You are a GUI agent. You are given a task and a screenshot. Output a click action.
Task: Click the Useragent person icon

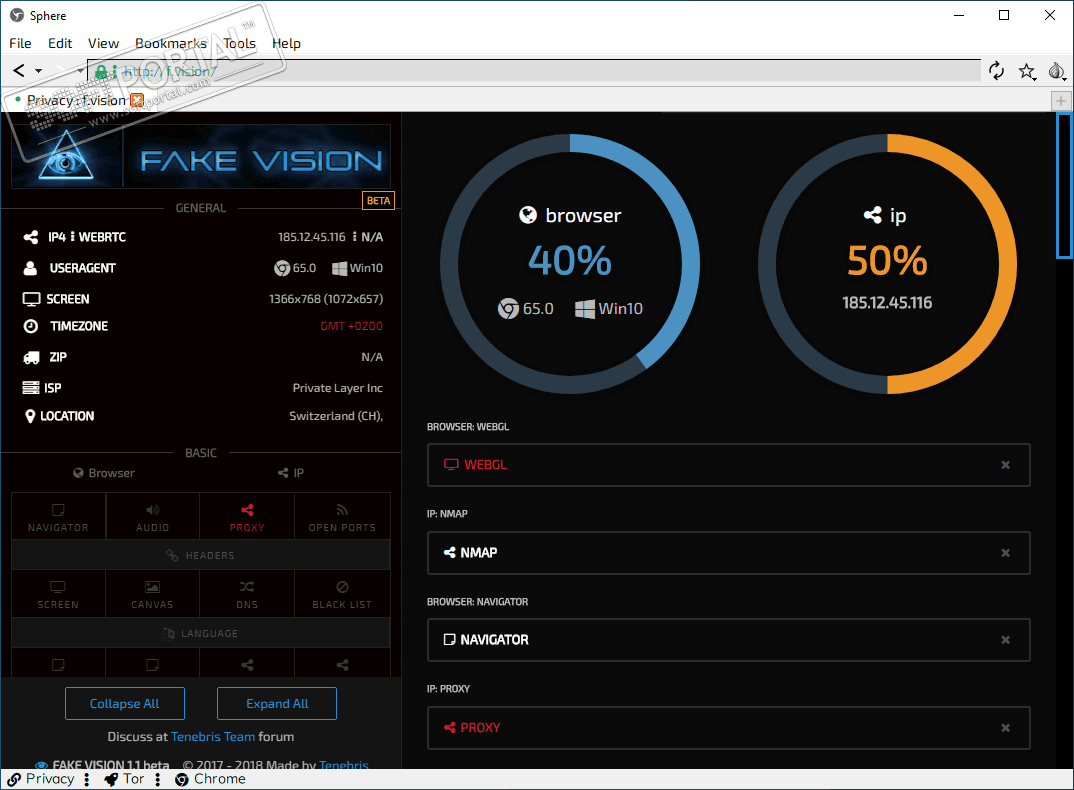click(30, 268)
